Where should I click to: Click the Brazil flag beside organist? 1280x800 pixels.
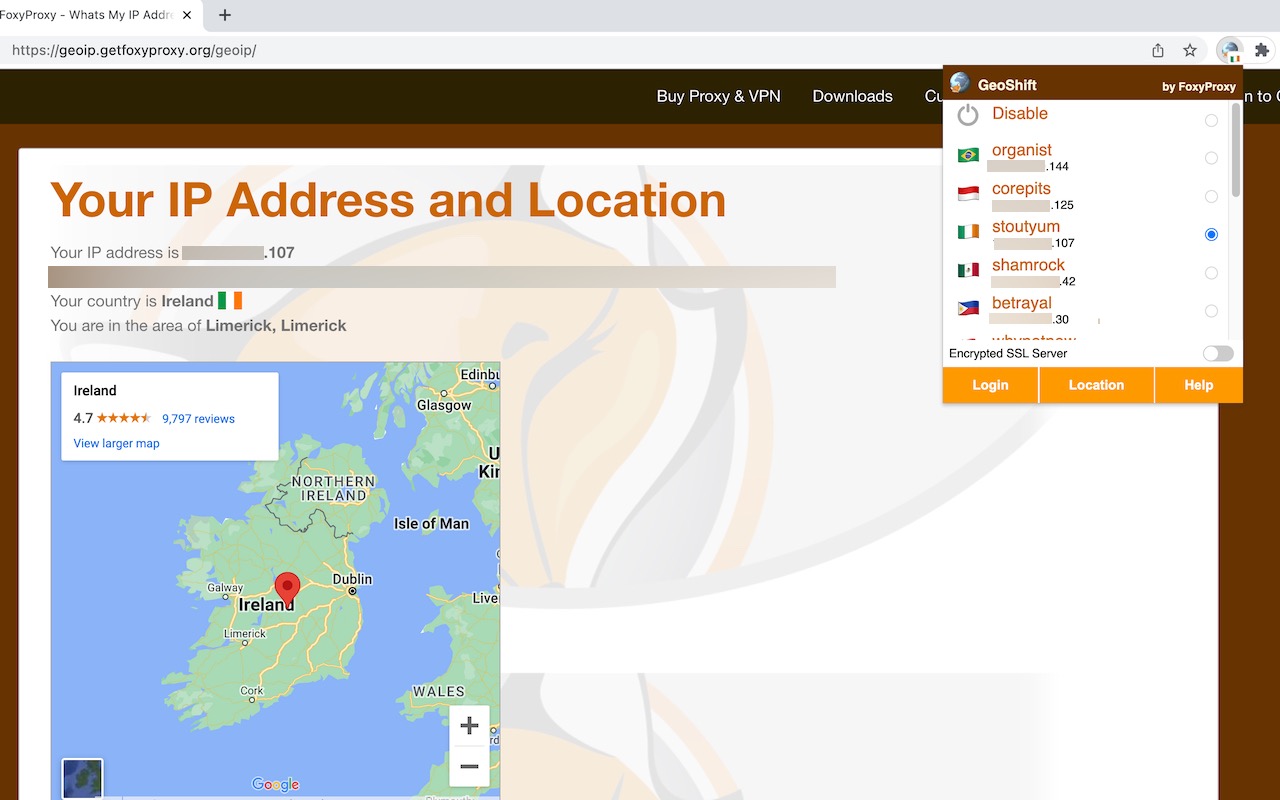point(968,155)
